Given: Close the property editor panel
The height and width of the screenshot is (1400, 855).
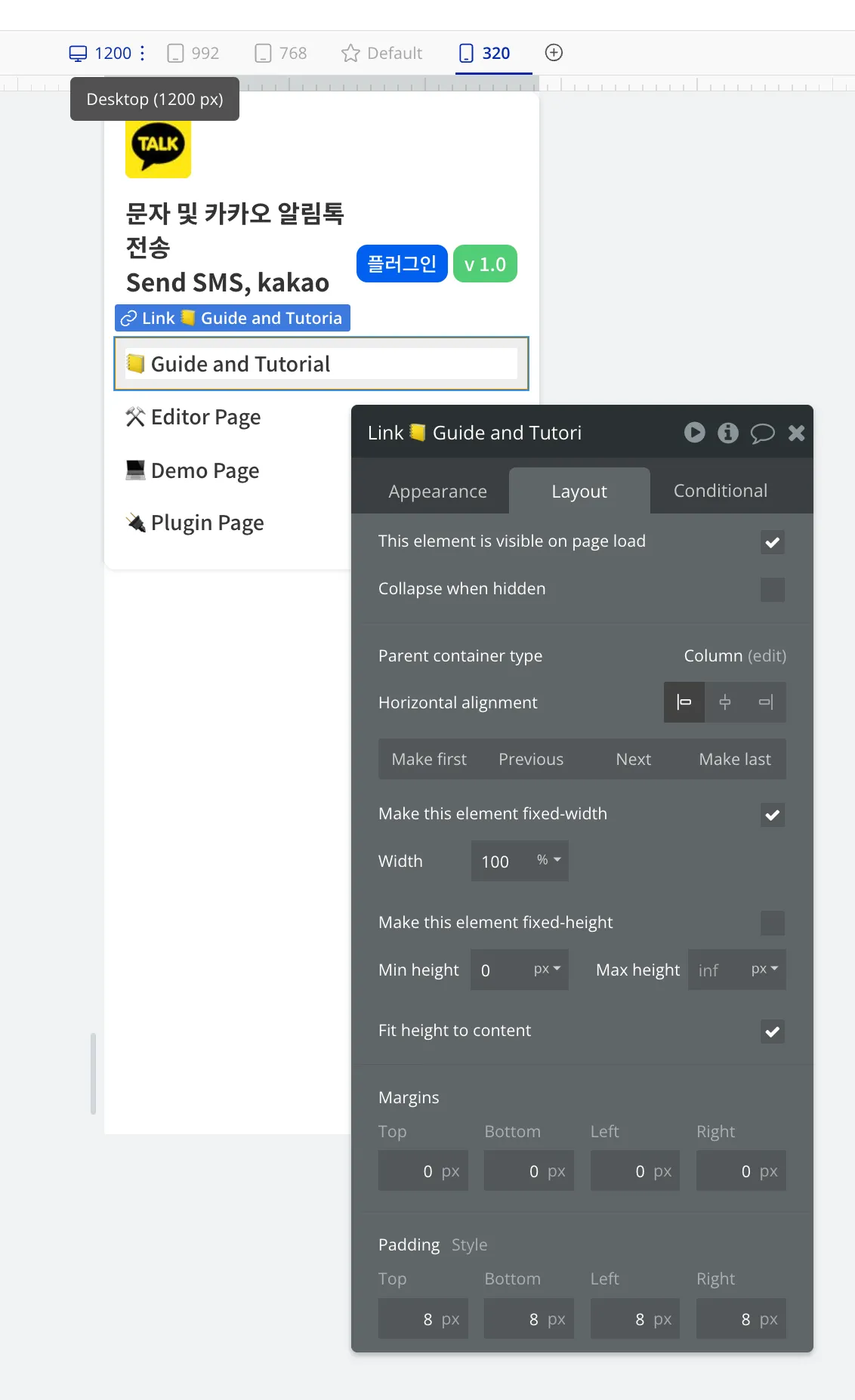Looking at the screenshot, I should 796,433.
